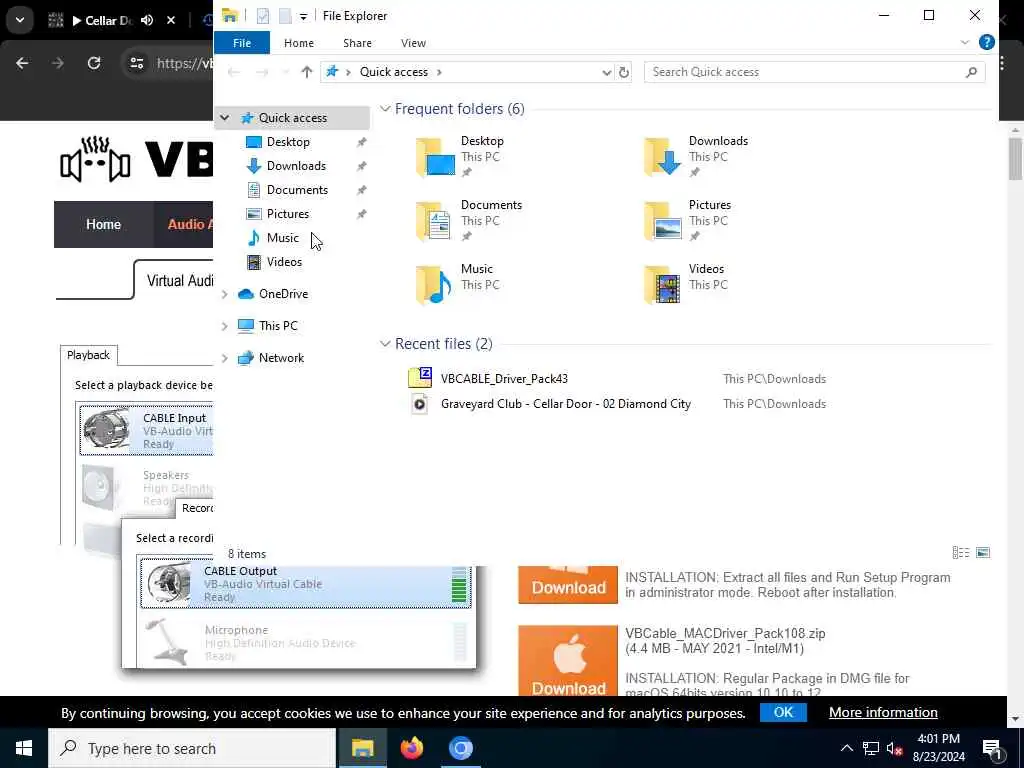Viewport: 1024px width, 768px height.
Task: Expand the Network tree node
Action: 225,358
